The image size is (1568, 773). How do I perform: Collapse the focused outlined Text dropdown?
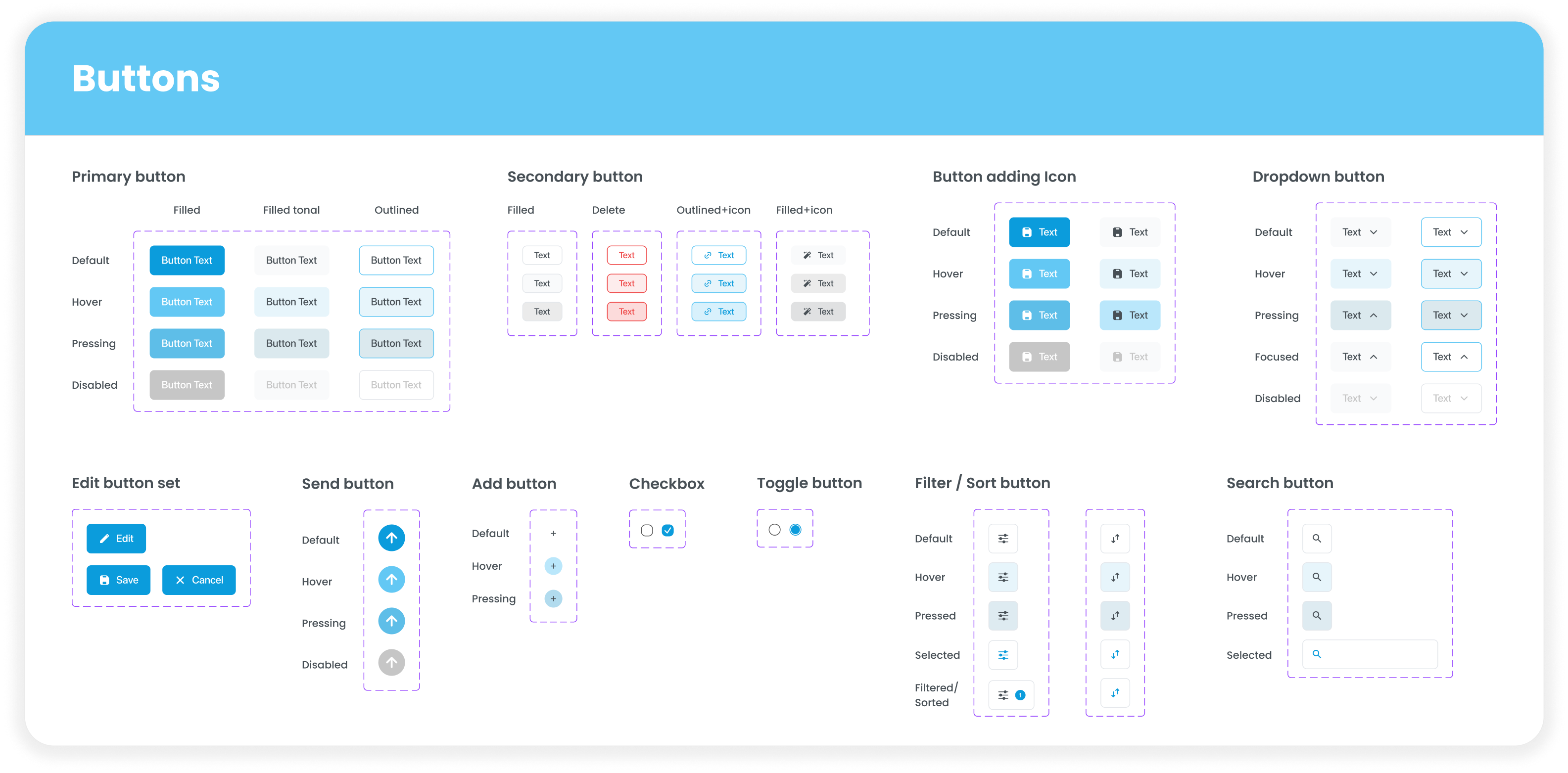(1451, 357)
